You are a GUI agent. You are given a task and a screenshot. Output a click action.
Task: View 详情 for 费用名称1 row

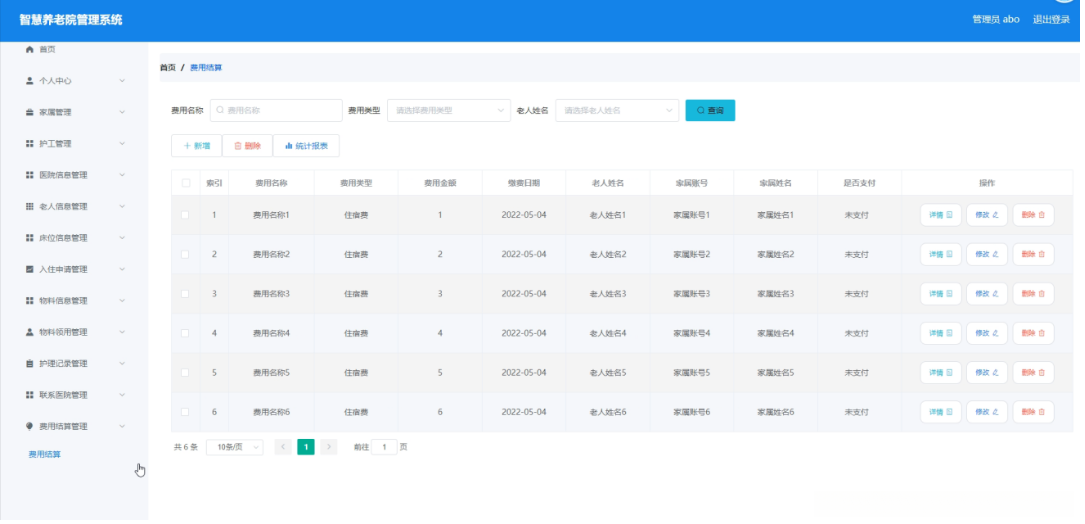pos(940,215)
